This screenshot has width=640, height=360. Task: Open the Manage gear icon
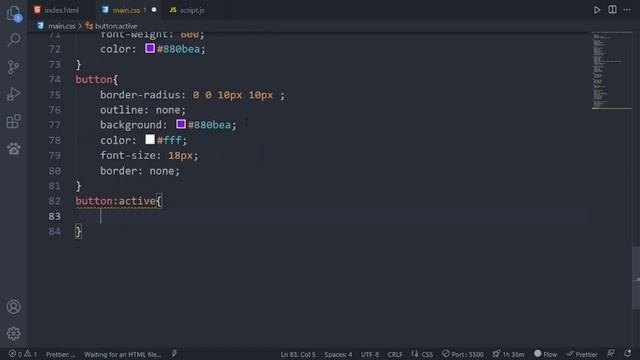point(13,333)
